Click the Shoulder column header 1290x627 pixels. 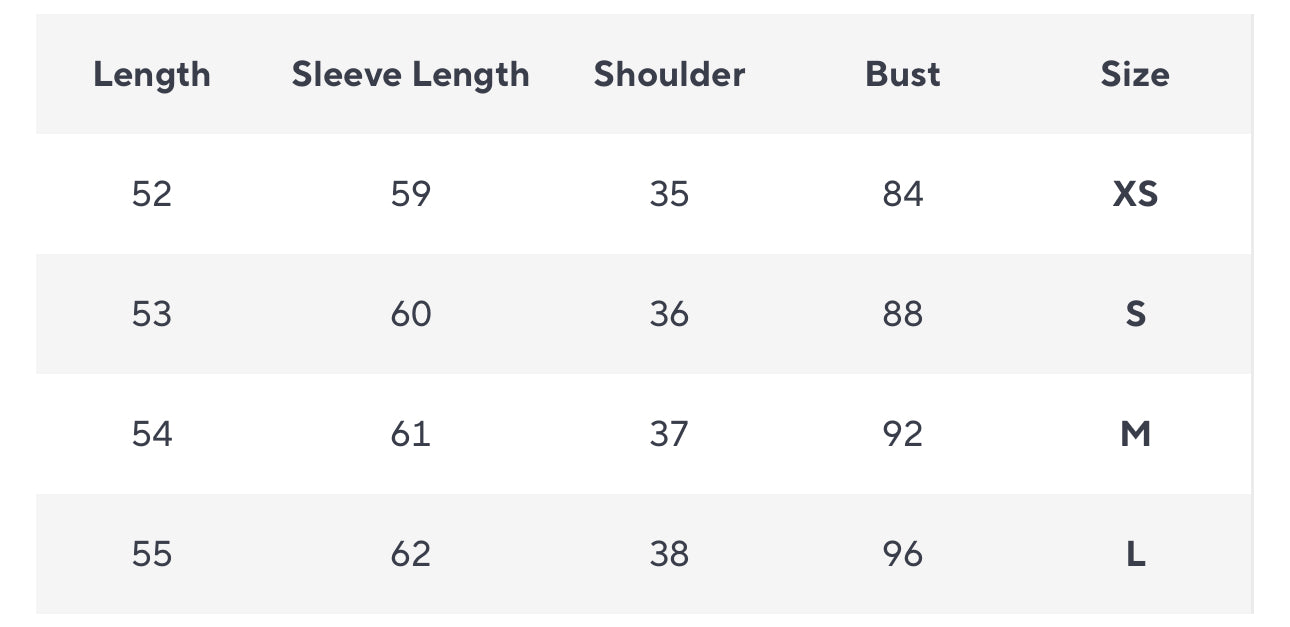click(669, 75)
